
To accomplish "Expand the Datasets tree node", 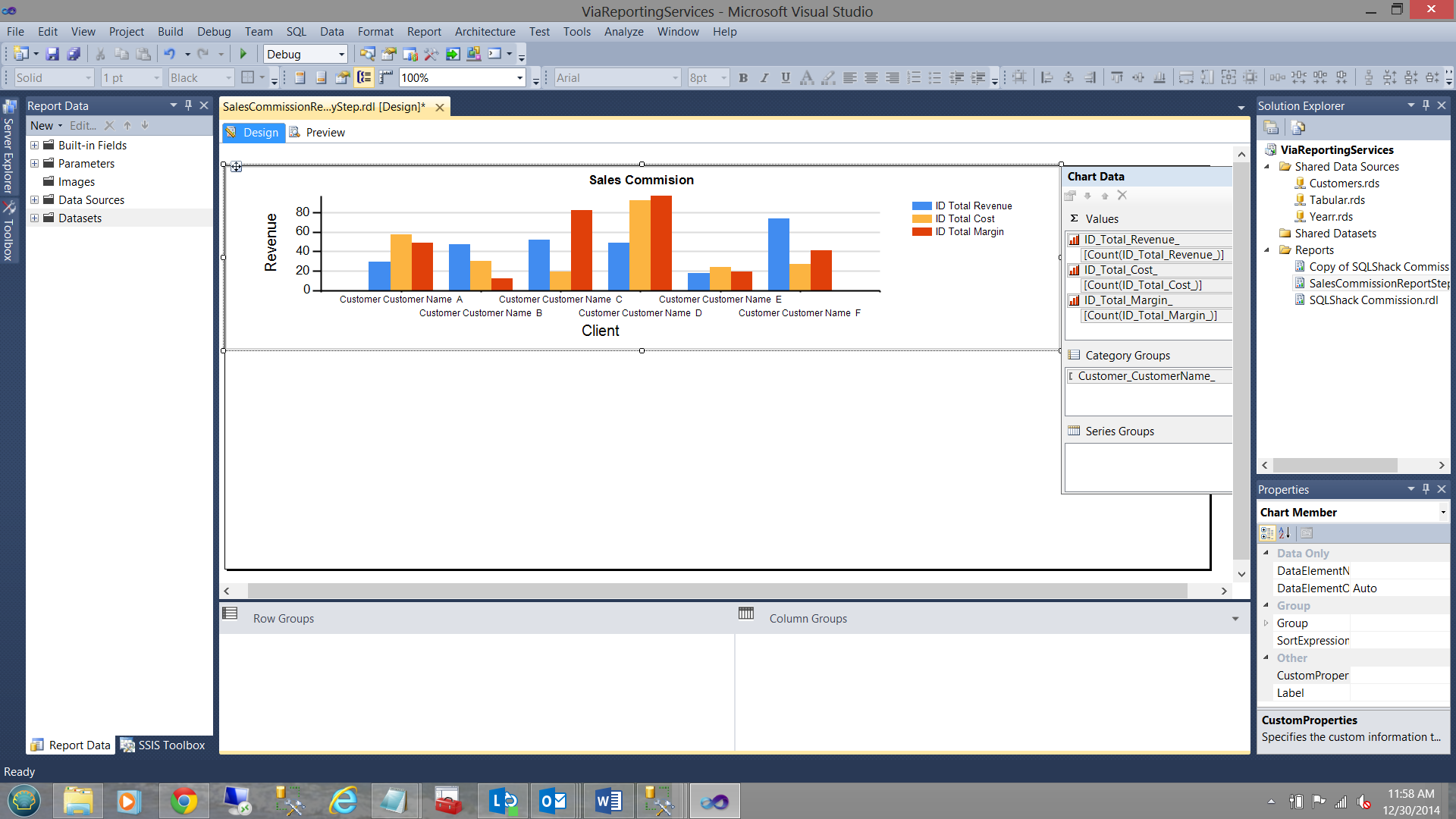I will [x=34, y=218].
